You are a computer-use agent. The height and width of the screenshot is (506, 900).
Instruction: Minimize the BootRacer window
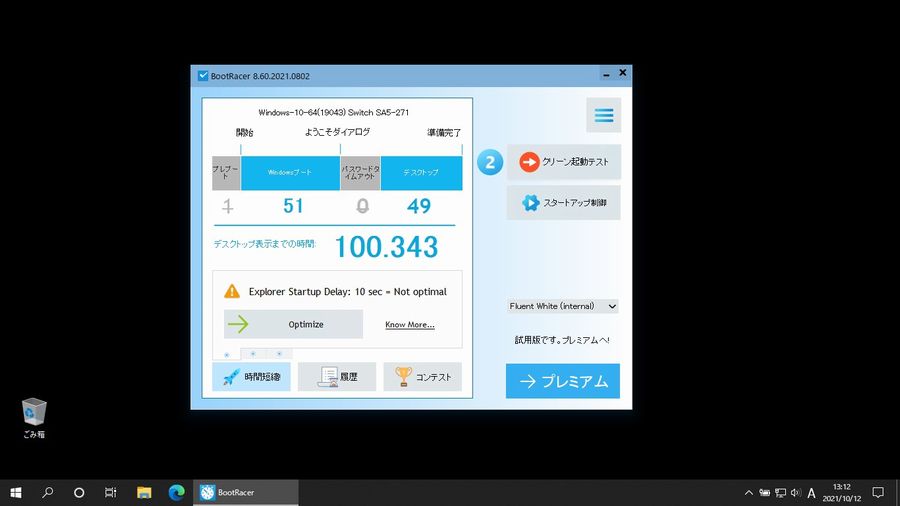pos(606,74)
